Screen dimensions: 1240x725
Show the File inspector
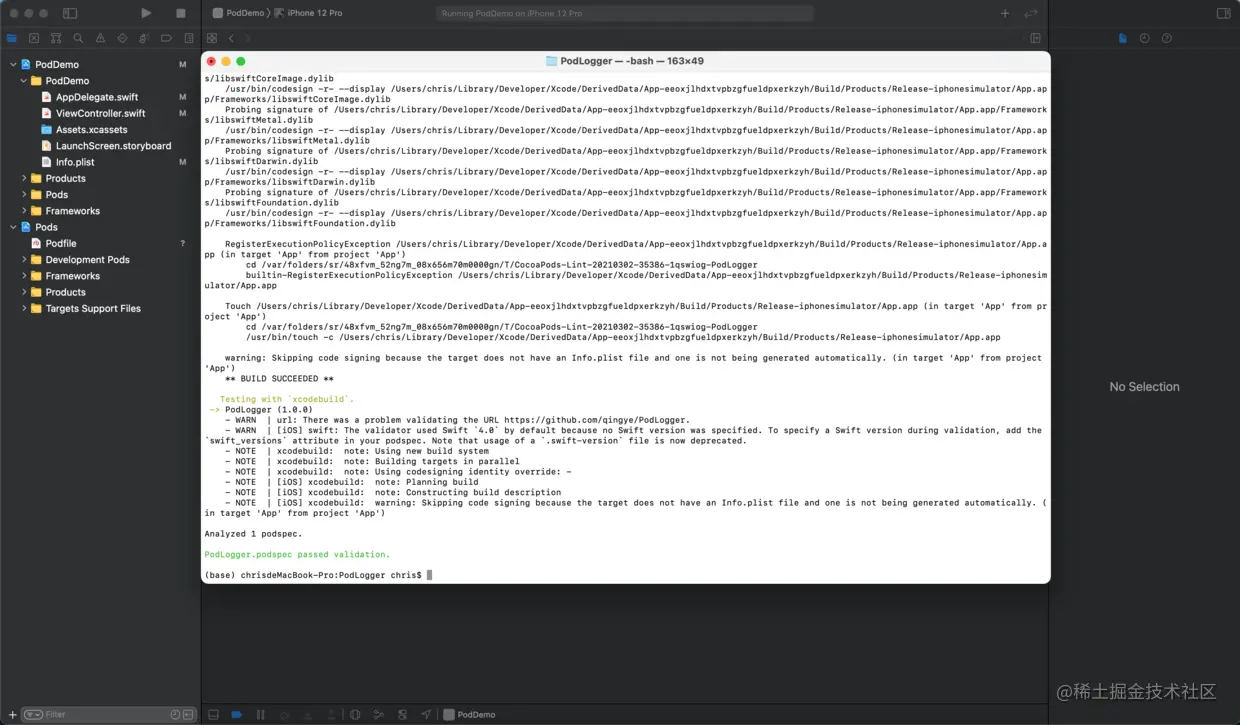[x=1123, y=38]
